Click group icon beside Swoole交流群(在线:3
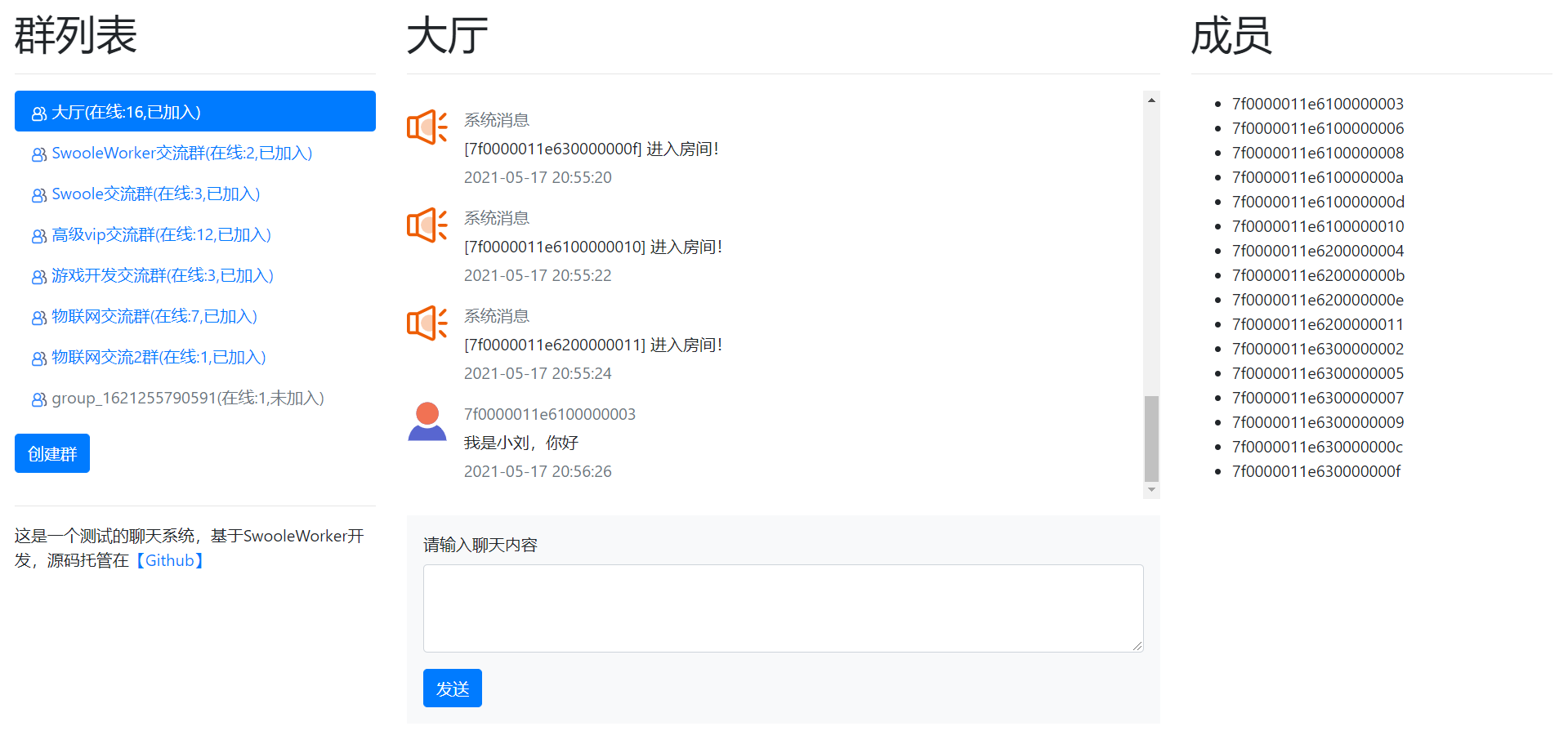The image size is (1568, 753). 38,195
